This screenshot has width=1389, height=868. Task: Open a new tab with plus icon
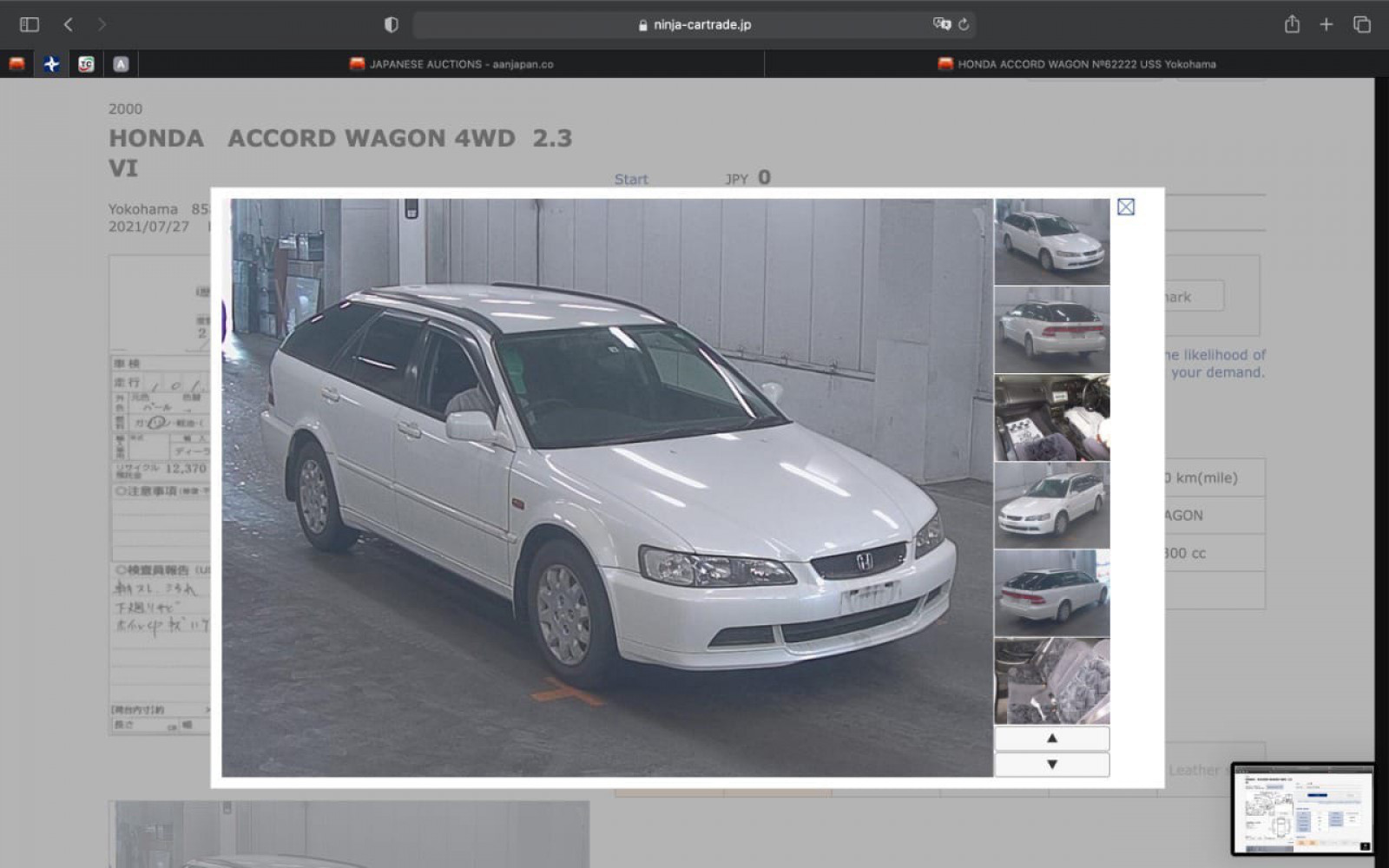[x=1326, y=24]
